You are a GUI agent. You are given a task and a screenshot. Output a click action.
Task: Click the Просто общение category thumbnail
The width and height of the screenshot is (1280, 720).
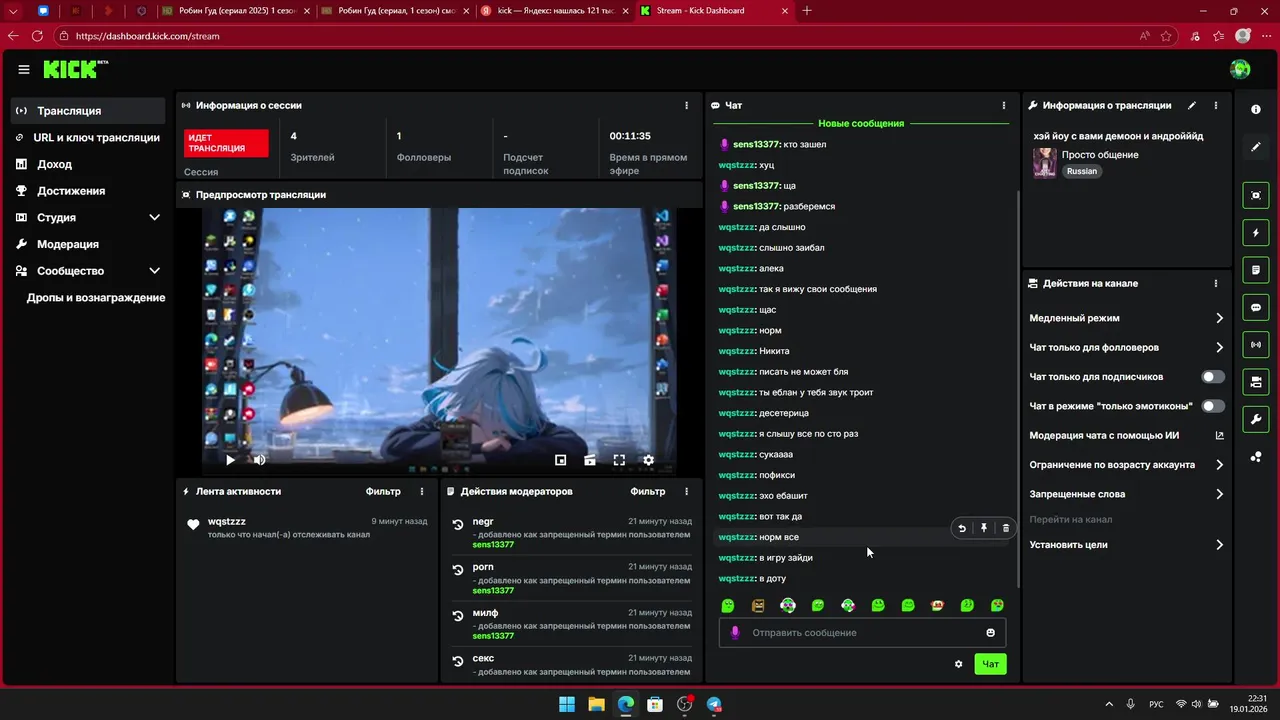click(1045, 163)
